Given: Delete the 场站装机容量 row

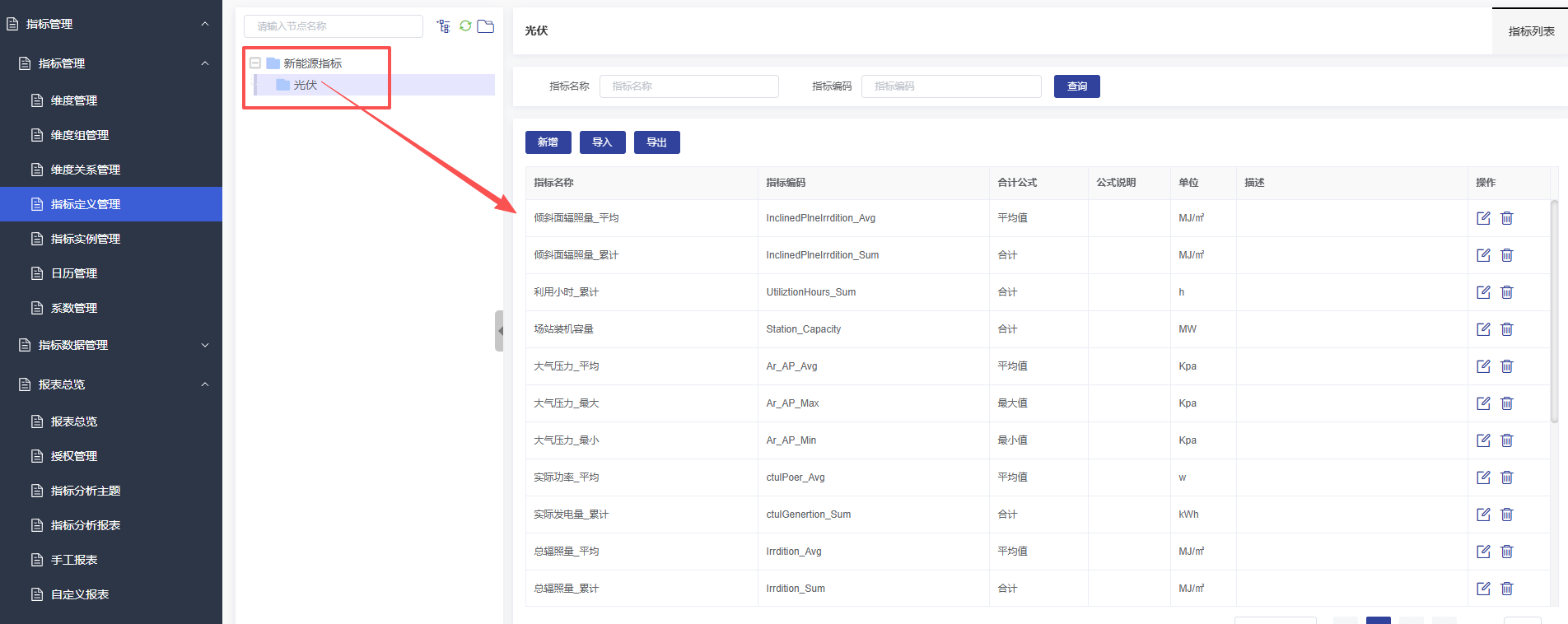Looking at the screenshot, I should coord(1506,329).
